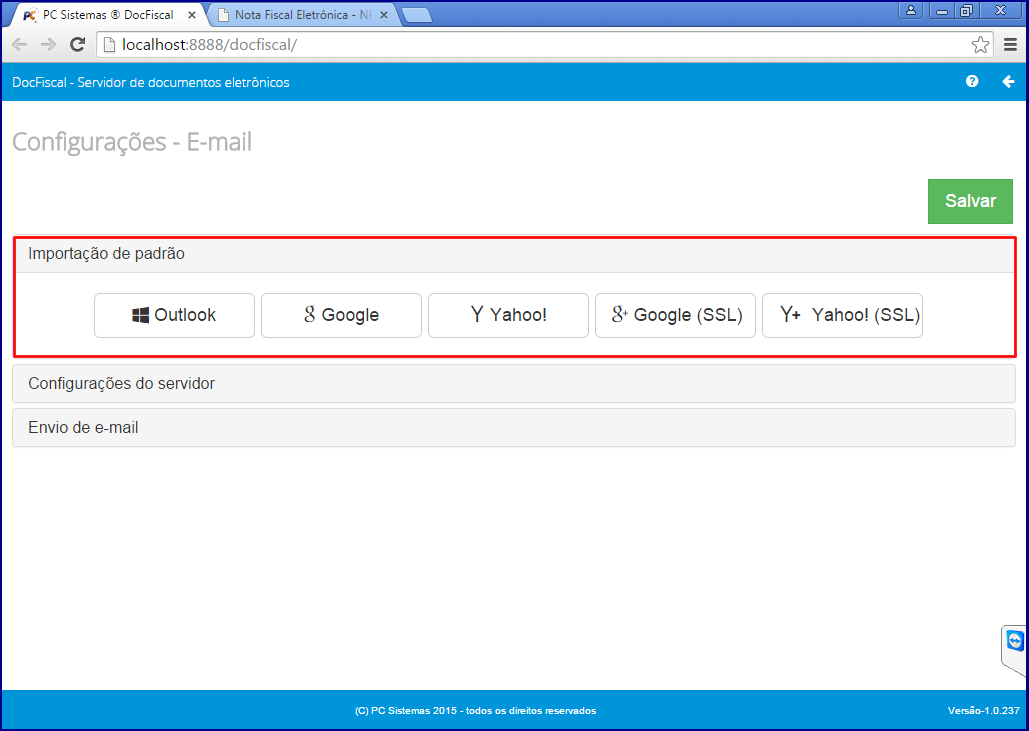Click the DocFiscal - Servidor de documentos eletrônicos title
Viewport: 1029px width, 731px height.
click(x=151, y=82)
